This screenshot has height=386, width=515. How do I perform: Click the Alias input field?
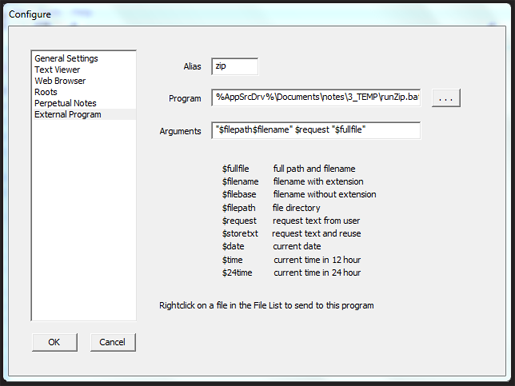tap(235, 66)
